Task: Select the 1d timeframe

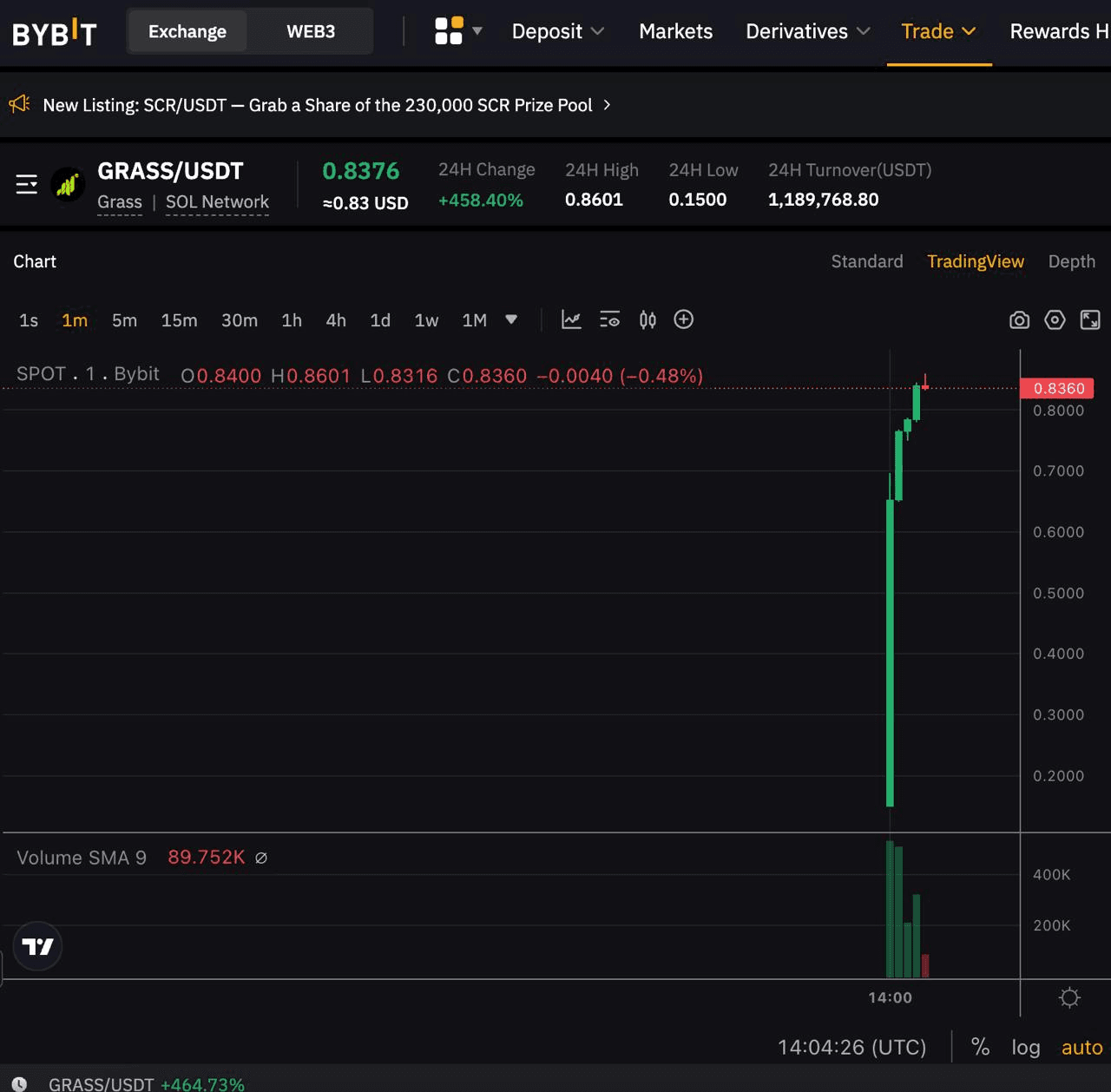Action: [x=380, y=320]
